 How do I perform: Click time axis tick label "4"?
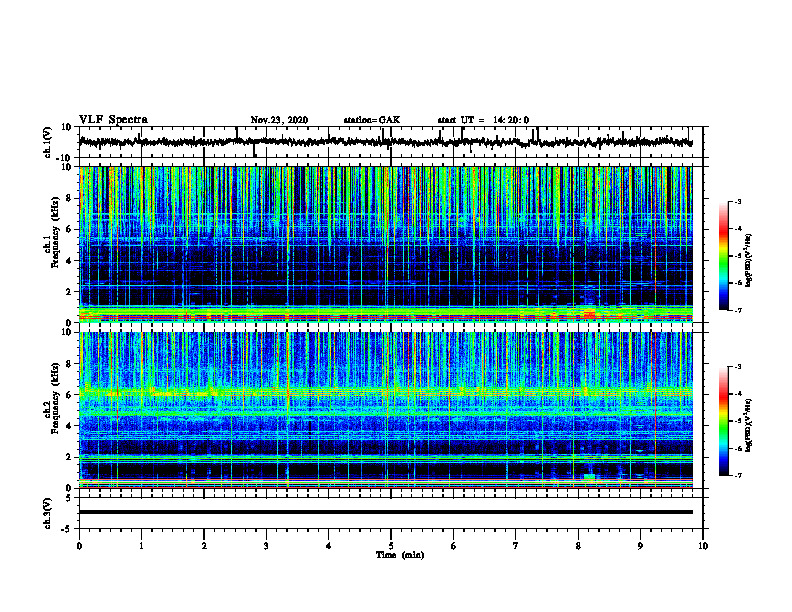click(329, 546)
